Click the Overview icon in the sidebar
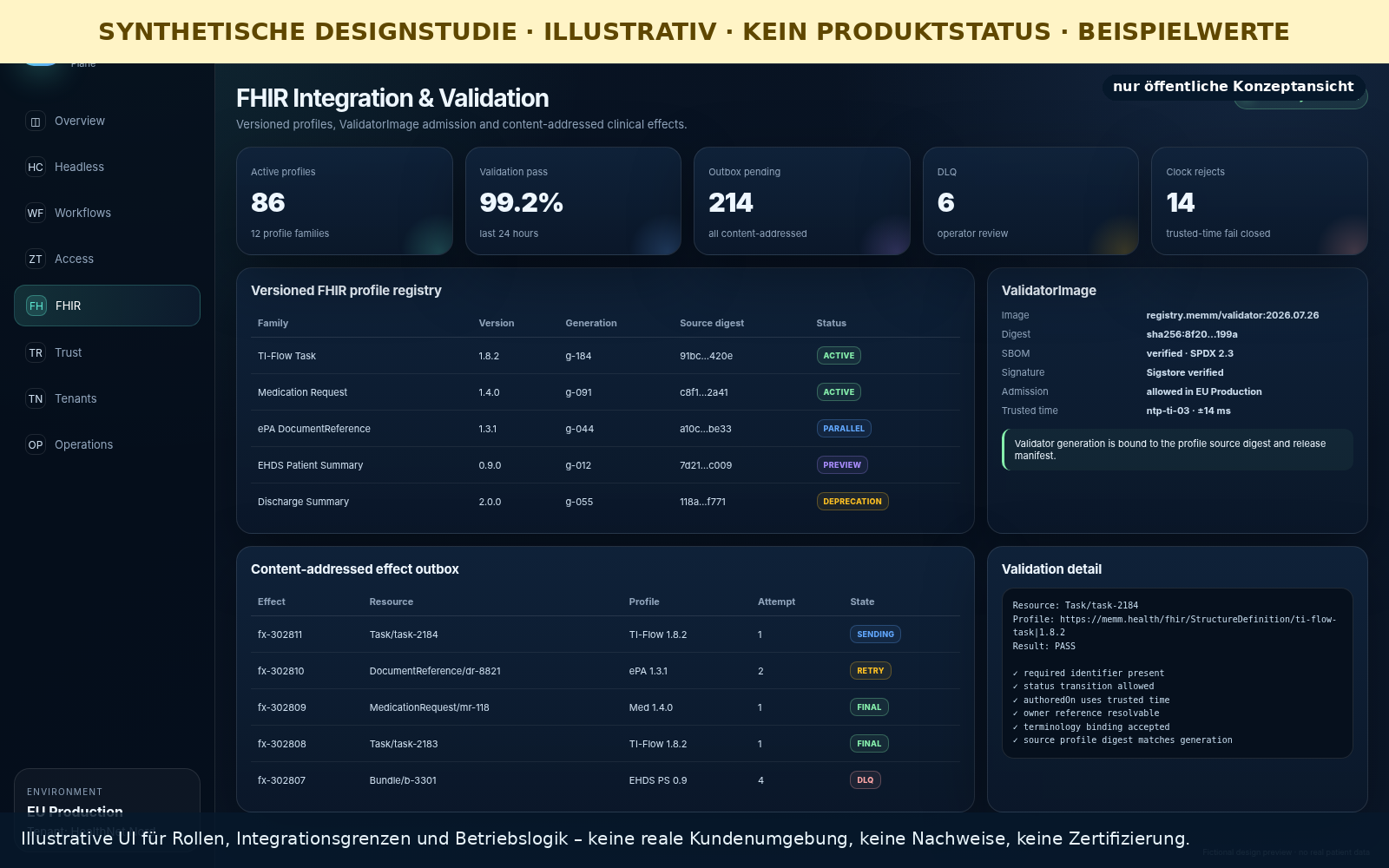The width and height of the screenshot is (1389, 868). (36, 122)
